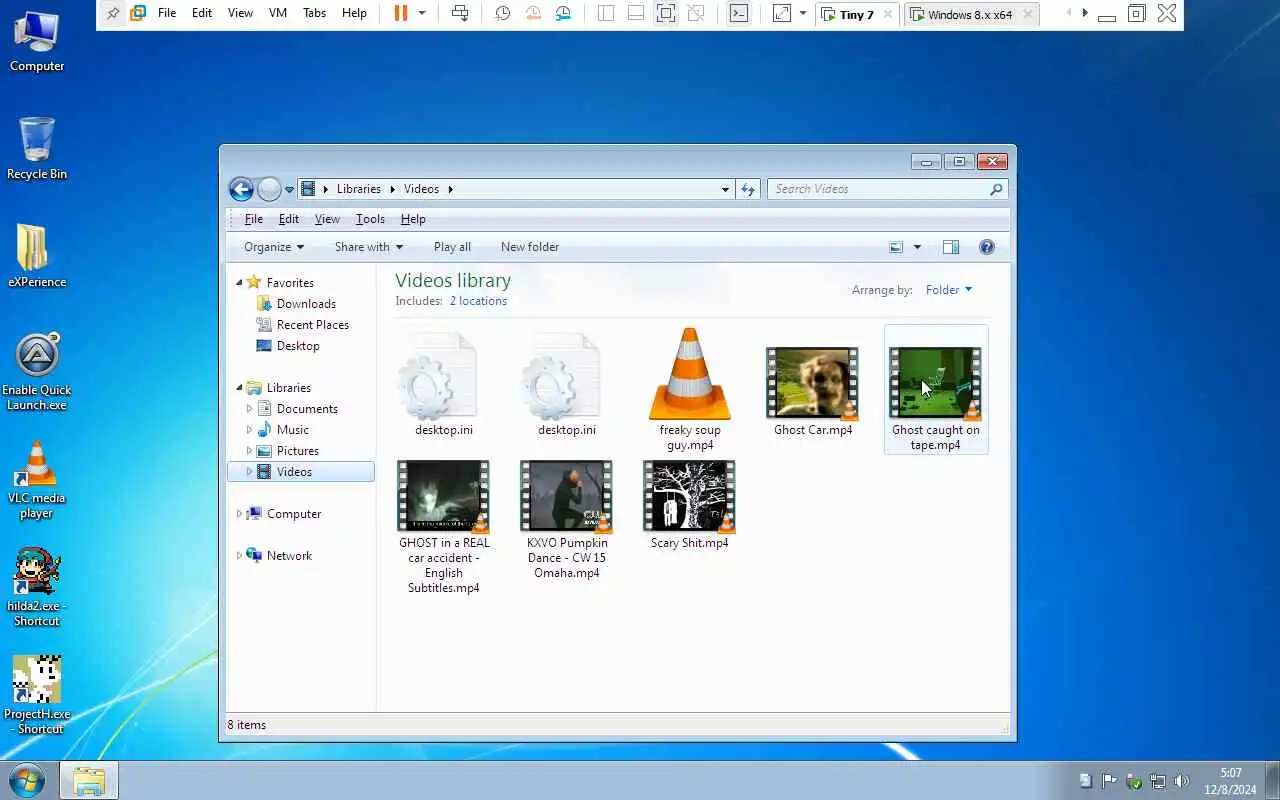Open the Share with dropdown

(369, 247)
